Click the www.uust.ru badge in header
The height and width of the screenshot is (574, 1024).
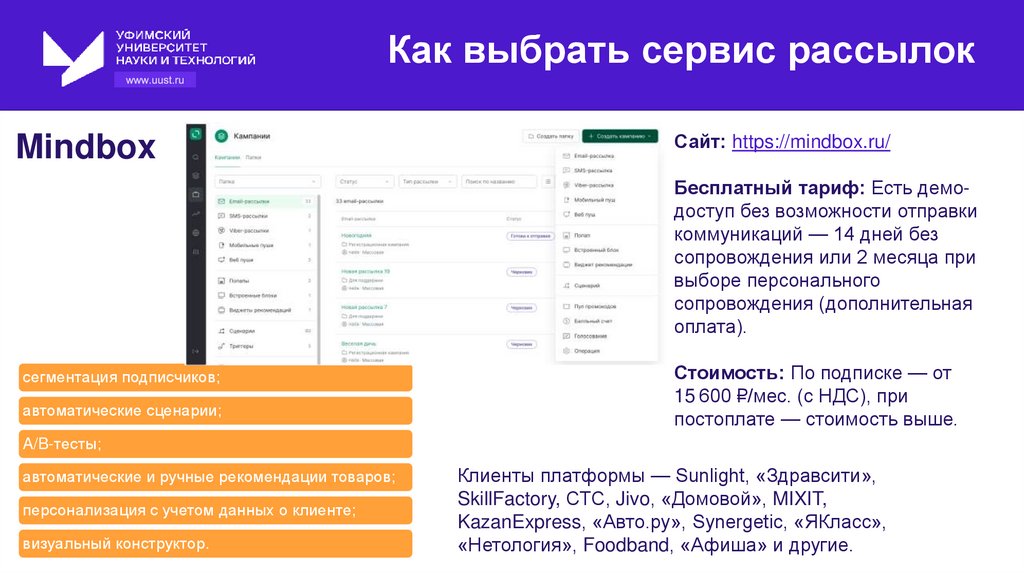tap(155, 80)
